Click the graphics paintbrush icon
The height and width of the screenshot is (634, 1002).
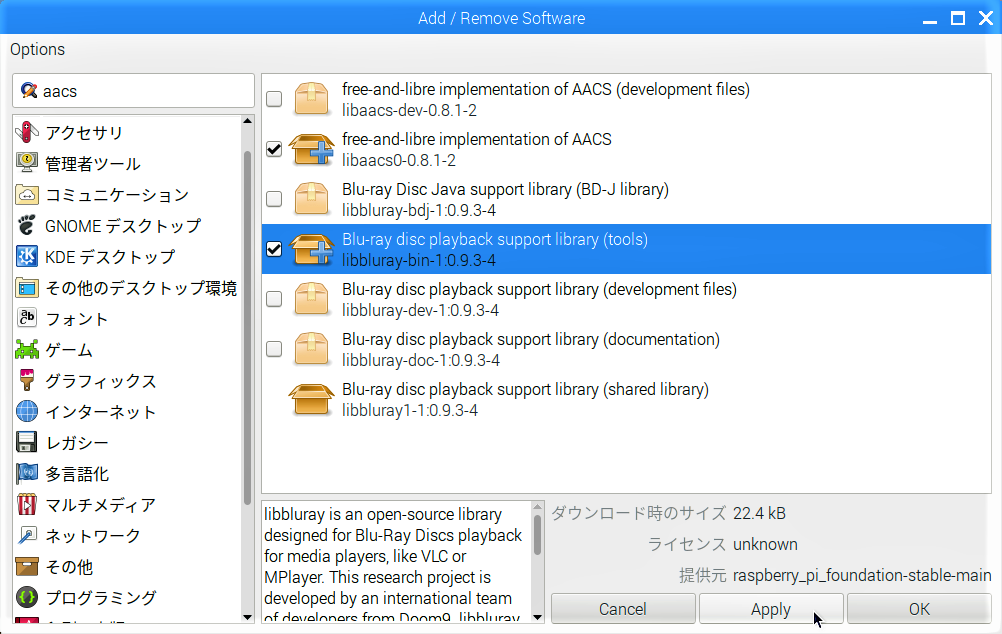27,381
